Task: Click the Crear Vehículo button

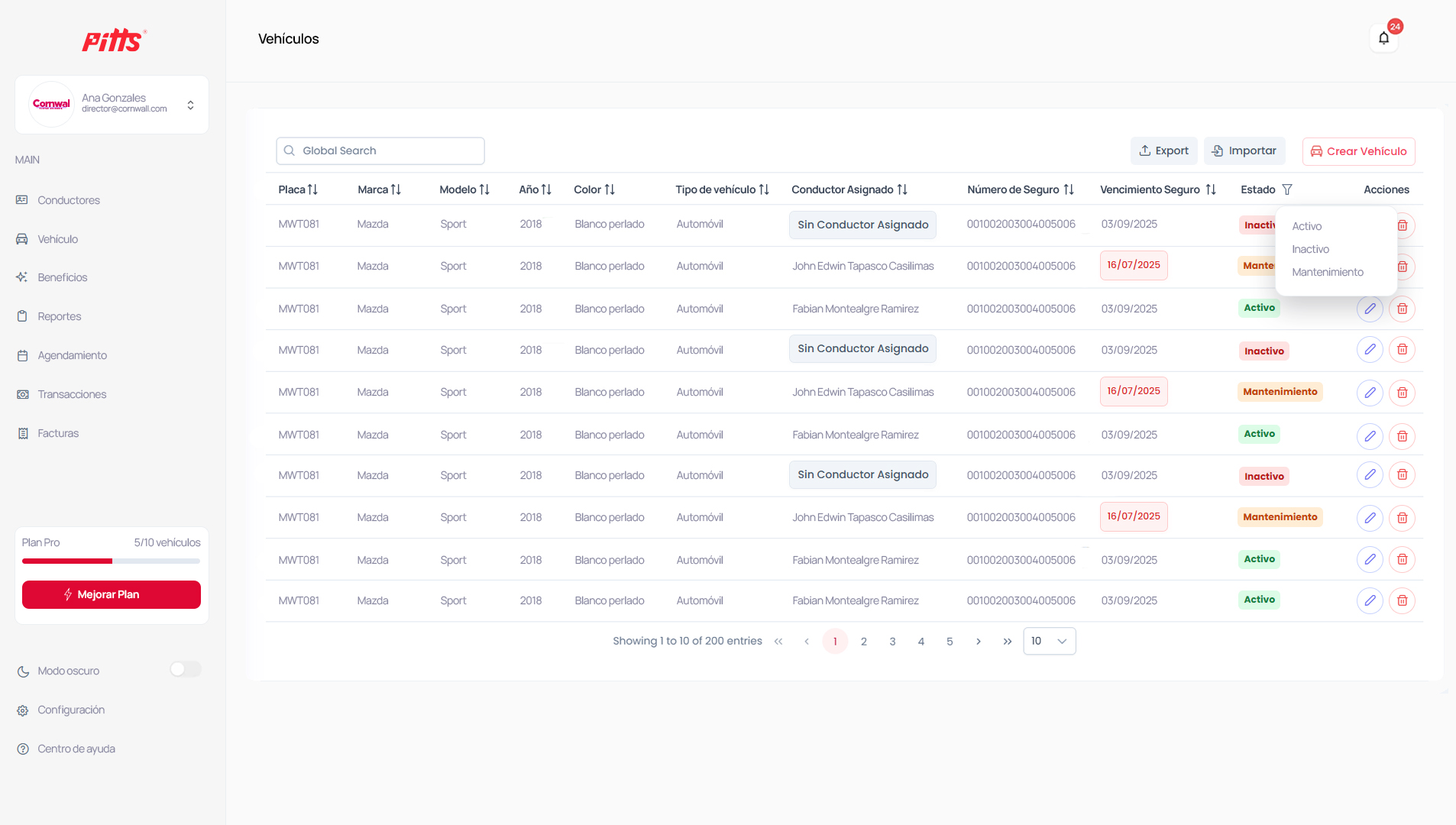Action: tap(1358, 151)
